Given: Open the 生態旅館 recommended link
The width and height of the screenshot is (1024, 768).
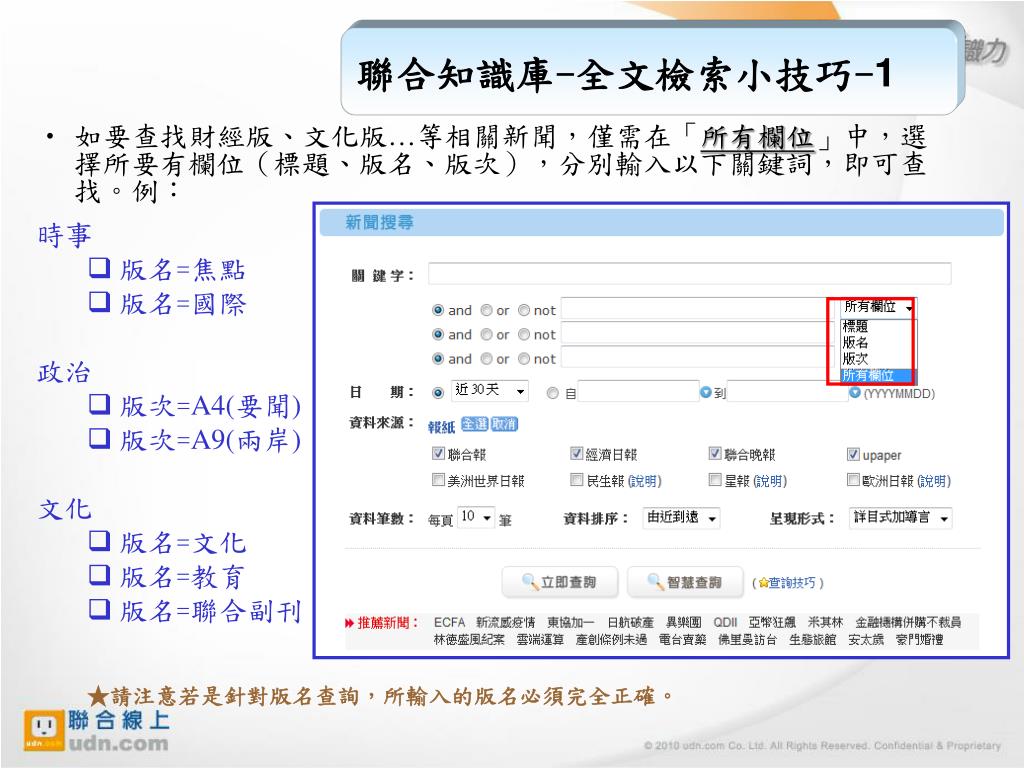Looking at the screenshot, I should point(812,639).
